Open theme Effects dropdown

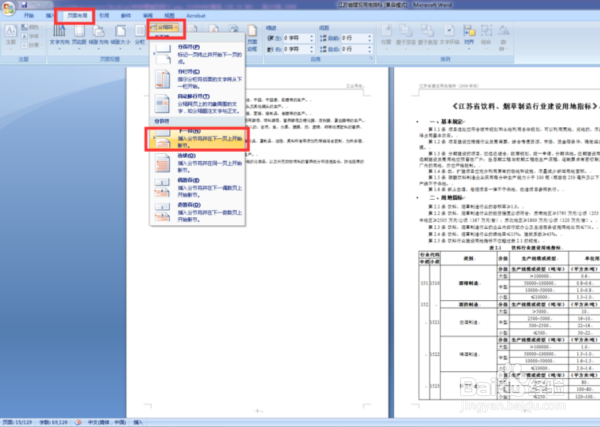(31, 45)
